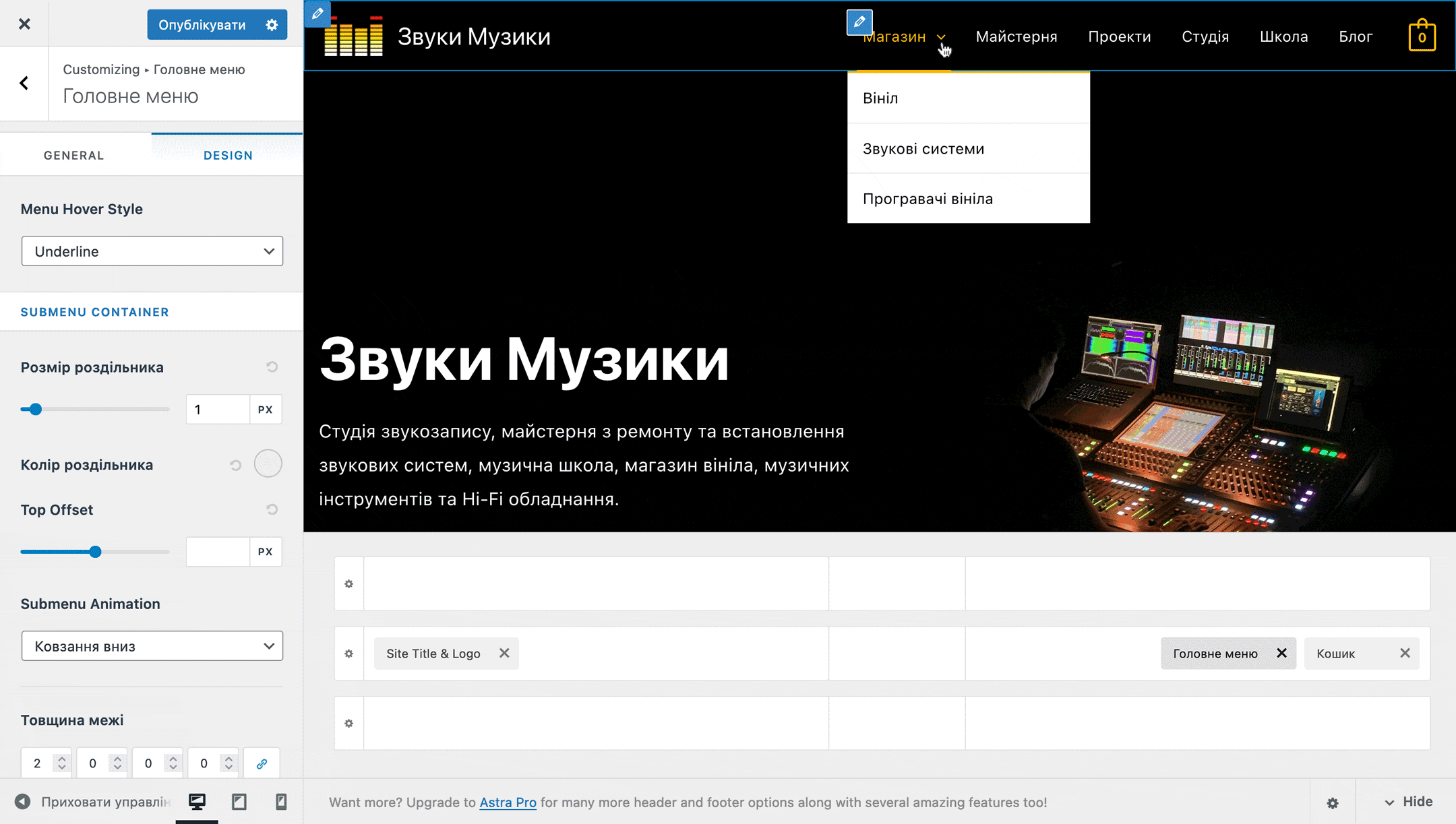Viewport: 1456px width, 824px height.
Task: Remove Головне меню builder element
Action: 1281,653
